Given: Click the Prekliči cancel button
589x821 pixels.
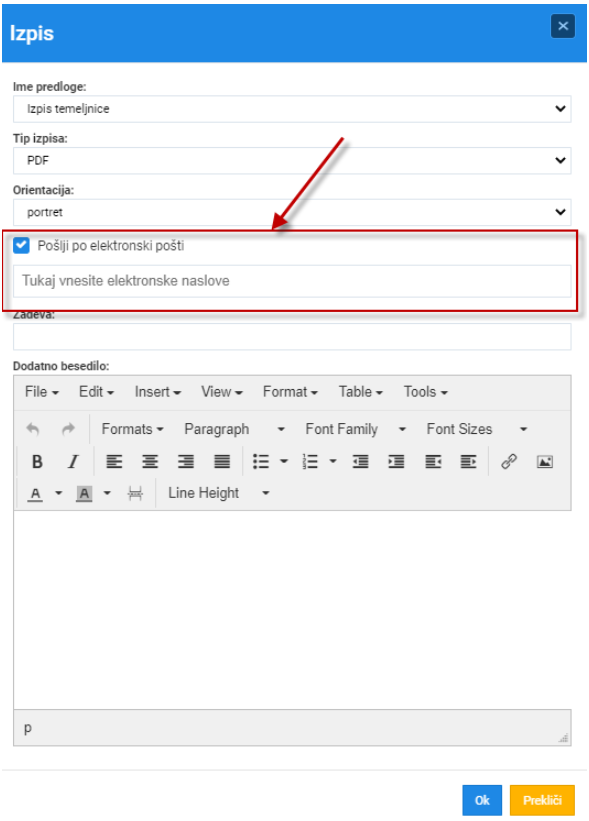Looking at the screenshot, I should pyautogui.click(x=542, y=800).
